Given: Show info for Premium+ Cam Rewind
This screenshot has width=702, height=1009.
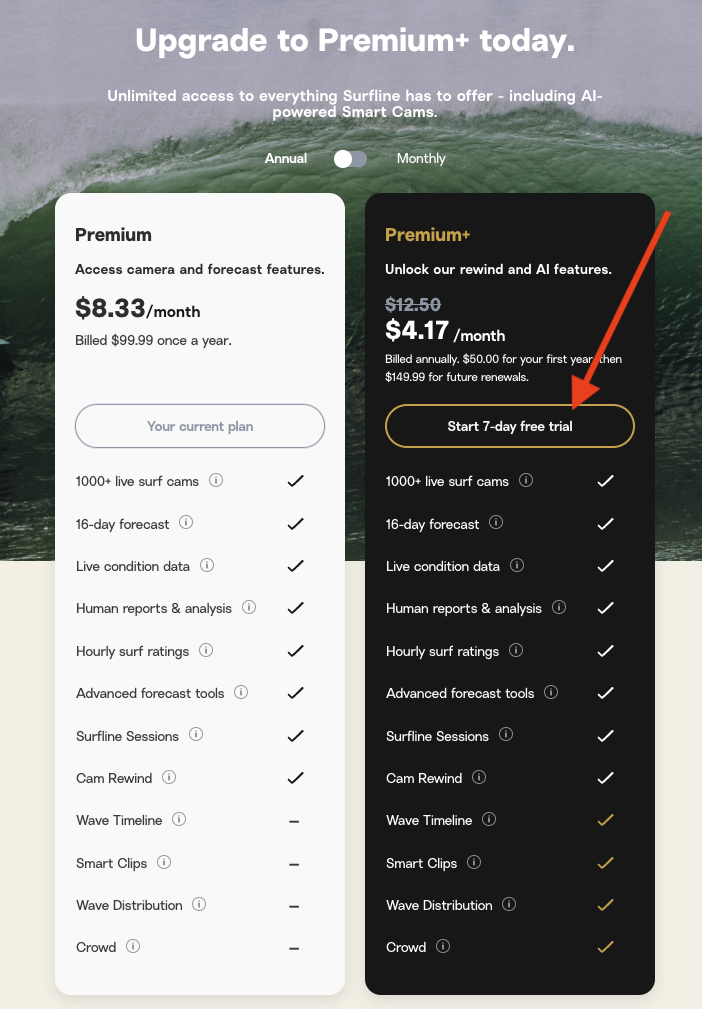Looking at the screenshot, I should point(479,777).
